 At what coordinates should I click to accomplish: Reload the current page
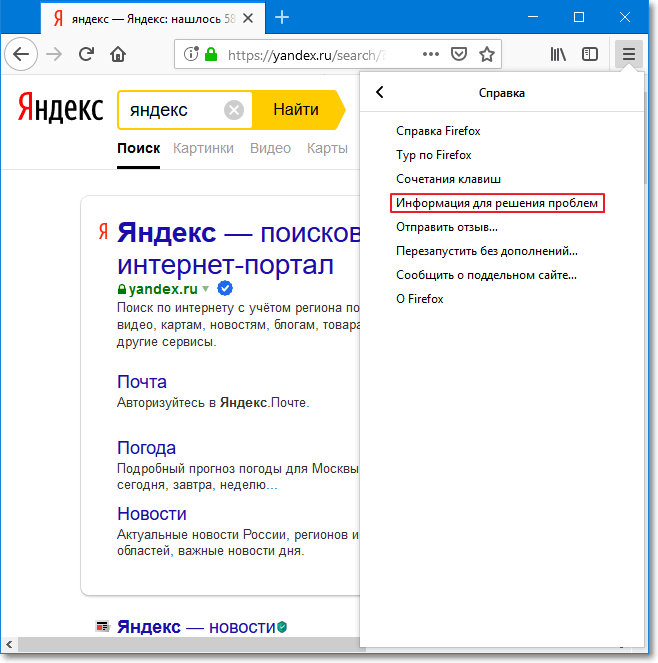point(86,54)
